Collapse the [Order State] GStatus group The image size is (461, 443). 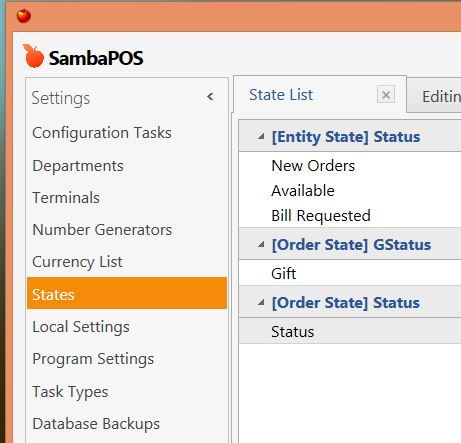click(x=261, y=244)
